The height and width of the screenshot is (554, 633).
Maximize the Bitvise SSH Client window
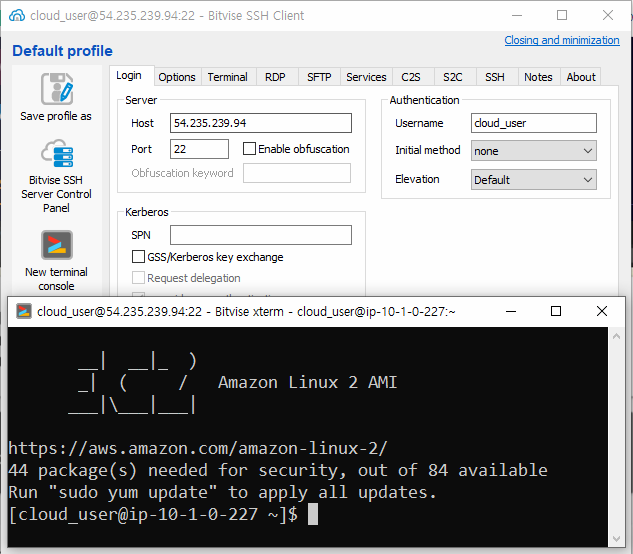[x=562, y=15]
